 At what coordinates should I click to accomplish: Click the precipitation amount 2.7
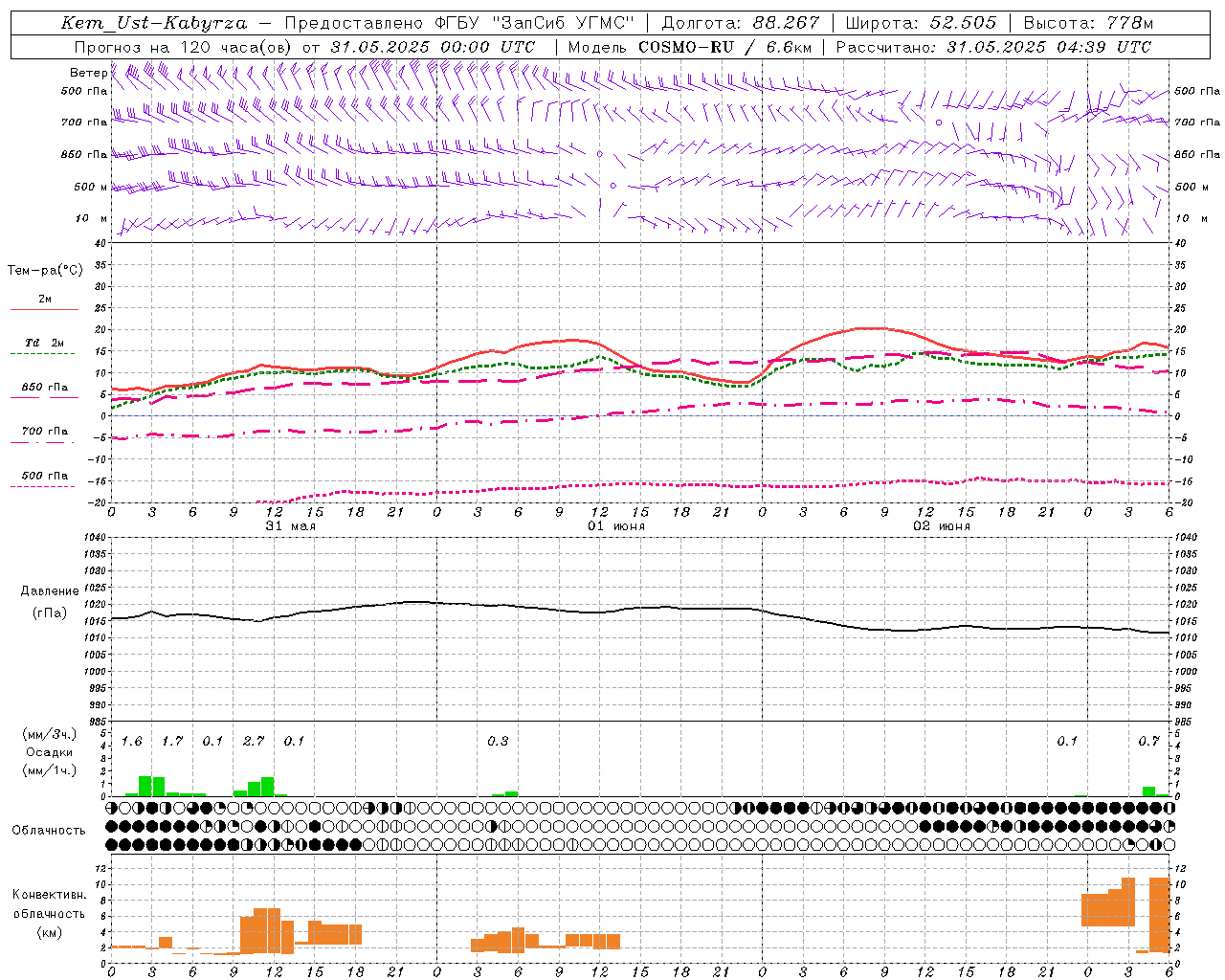pyautogui.click(x=254, y=742)
